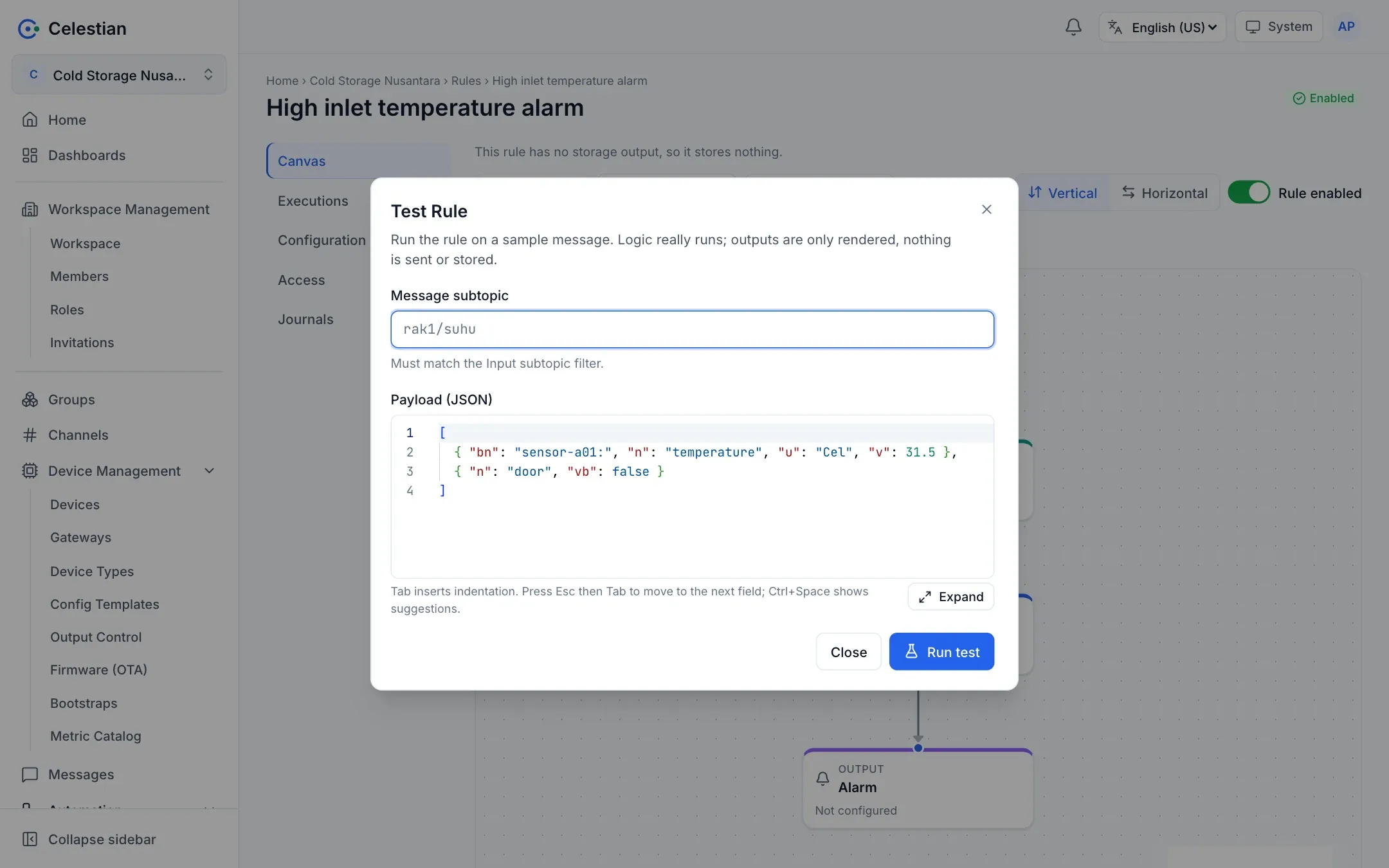Click the Celestian logo icon
This screenshot has width=1389, height=868.
click(28, 28)
